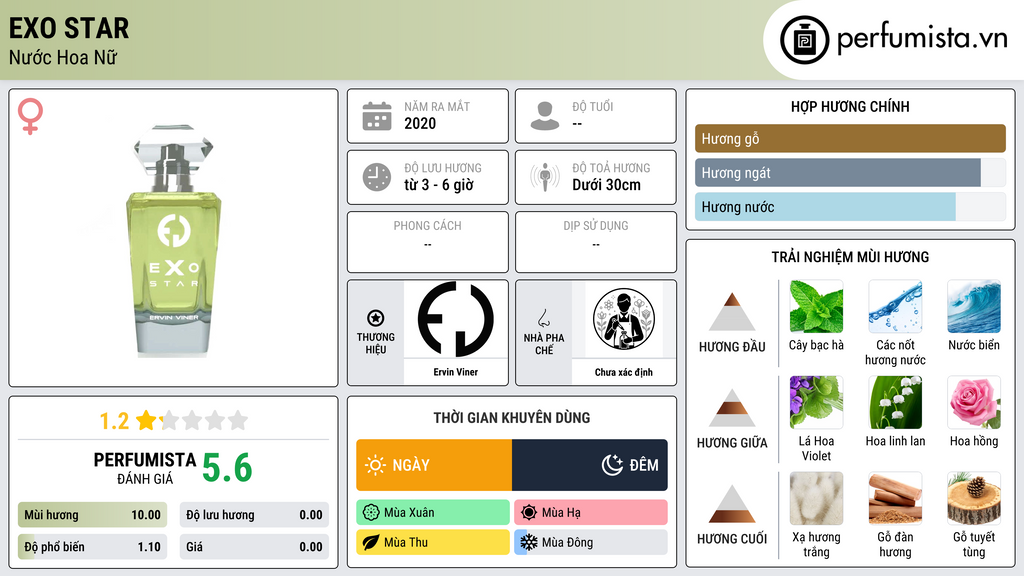The height and width of the screenshot is (576, 1024).
Task: Click the clock icon beside Độ lưu hương
Action: point(377,177)
